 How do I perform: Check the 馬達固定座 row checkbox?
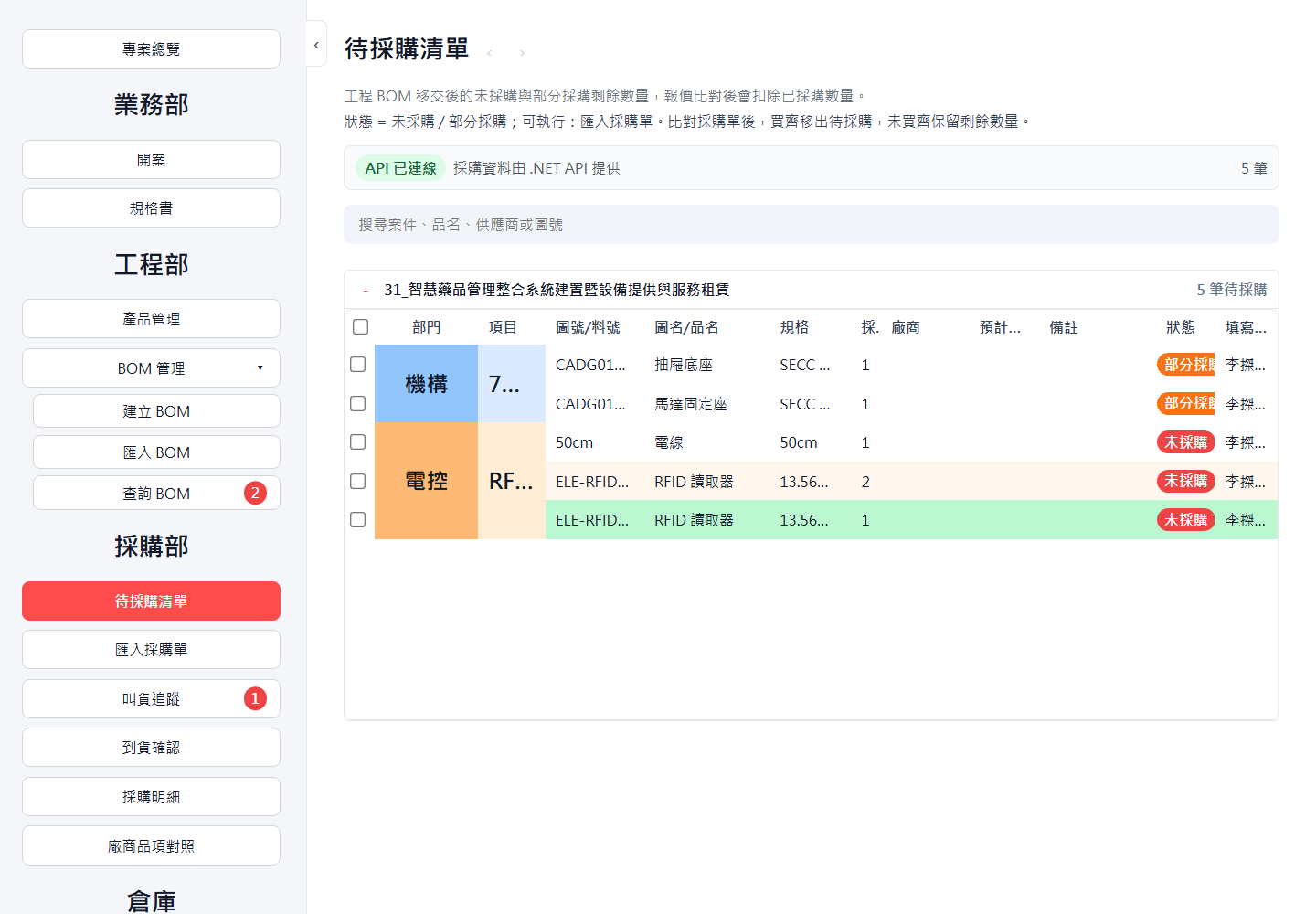click(358, 403)
